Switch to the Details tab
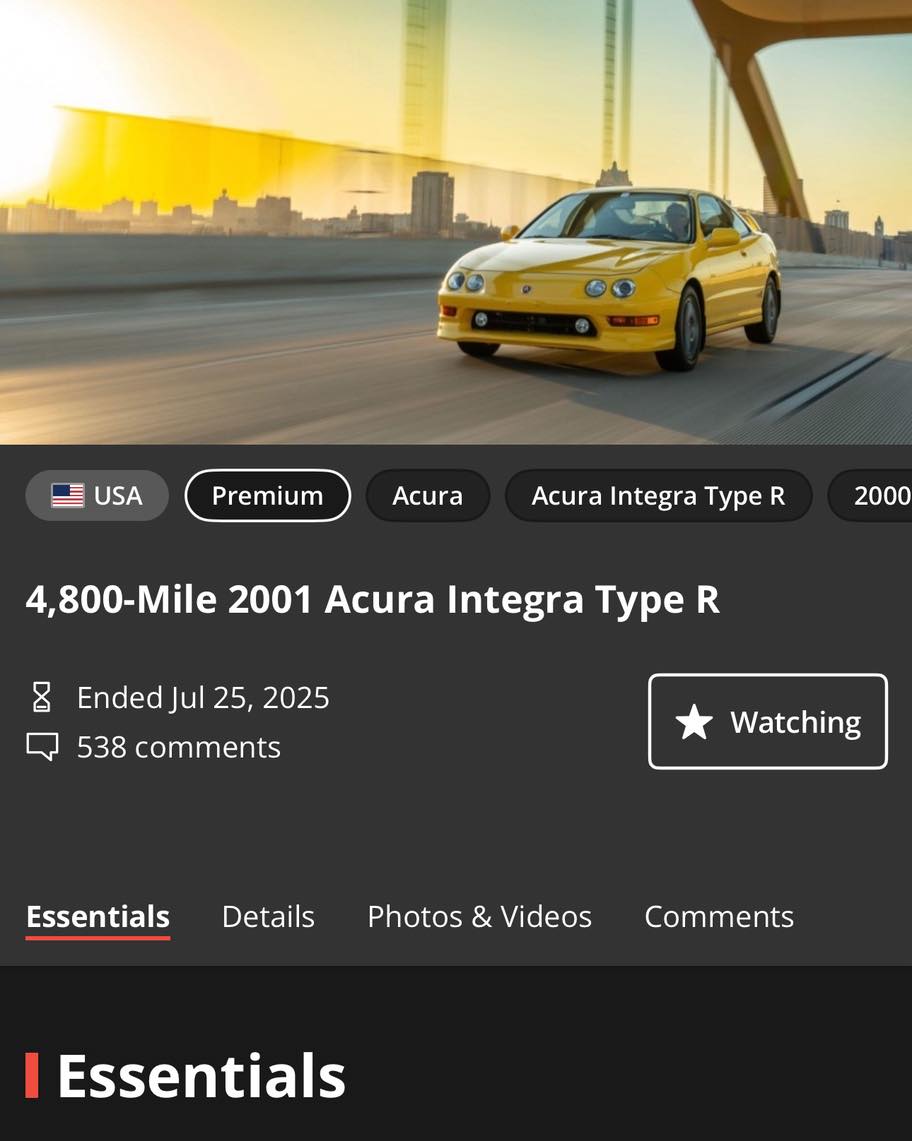 (268, 917)
